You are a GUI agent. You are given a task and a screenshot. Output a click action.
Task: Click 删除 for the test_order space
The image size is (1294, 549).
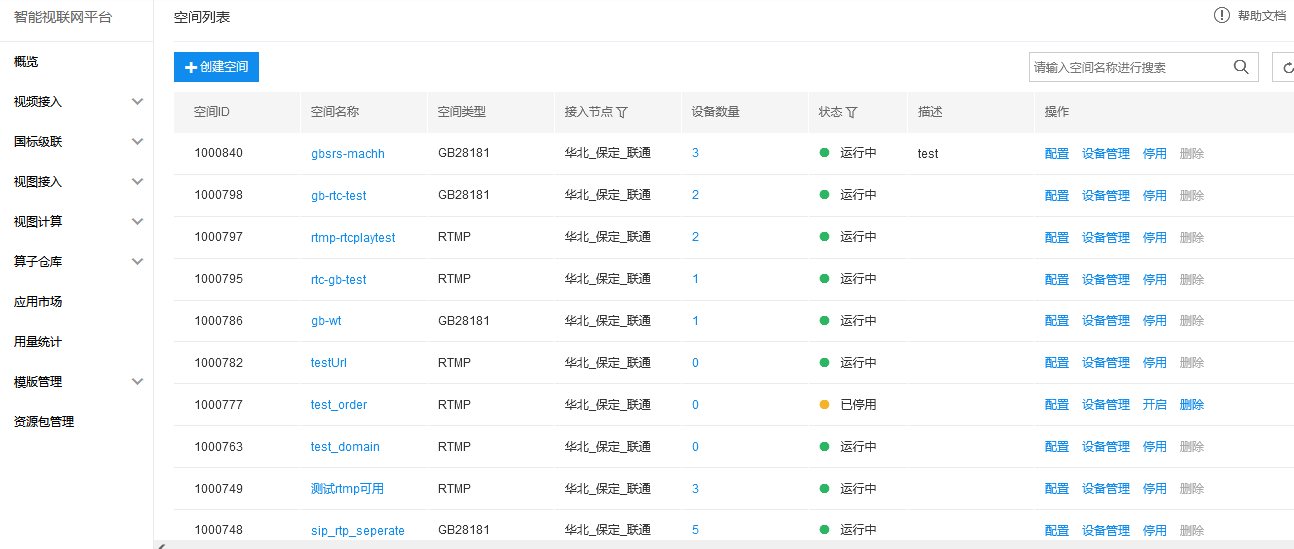tap(1191, 405)
